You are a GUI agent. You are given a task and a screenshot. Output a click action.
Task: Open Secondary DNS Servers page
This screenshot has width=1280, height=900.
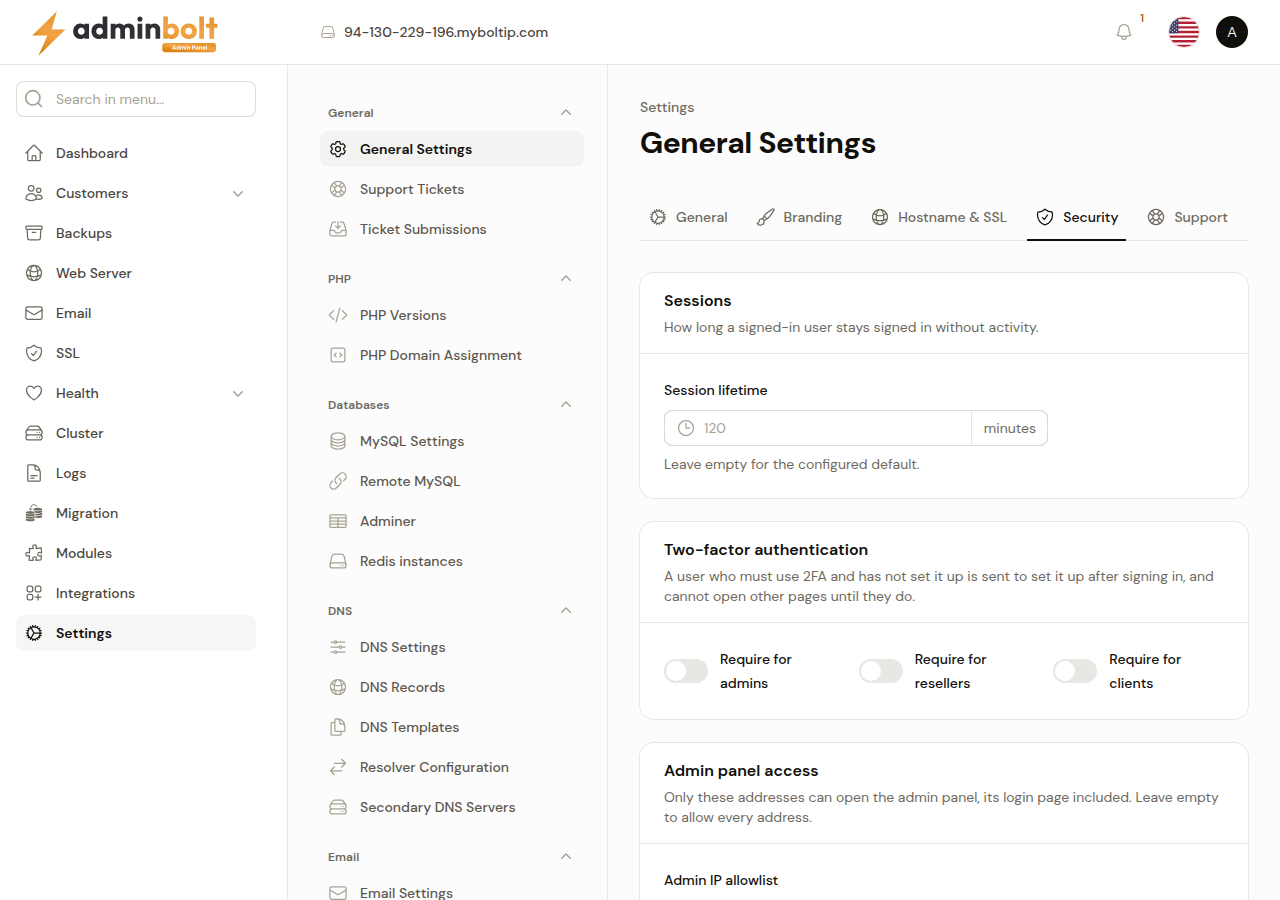[452, 807]
